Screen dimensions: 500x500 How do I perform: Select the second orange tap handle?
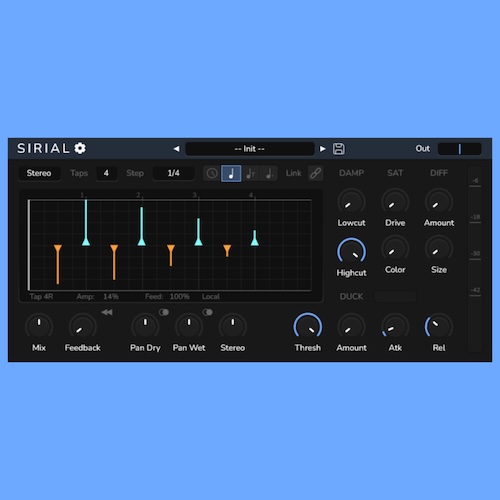[x=114, y=248]
